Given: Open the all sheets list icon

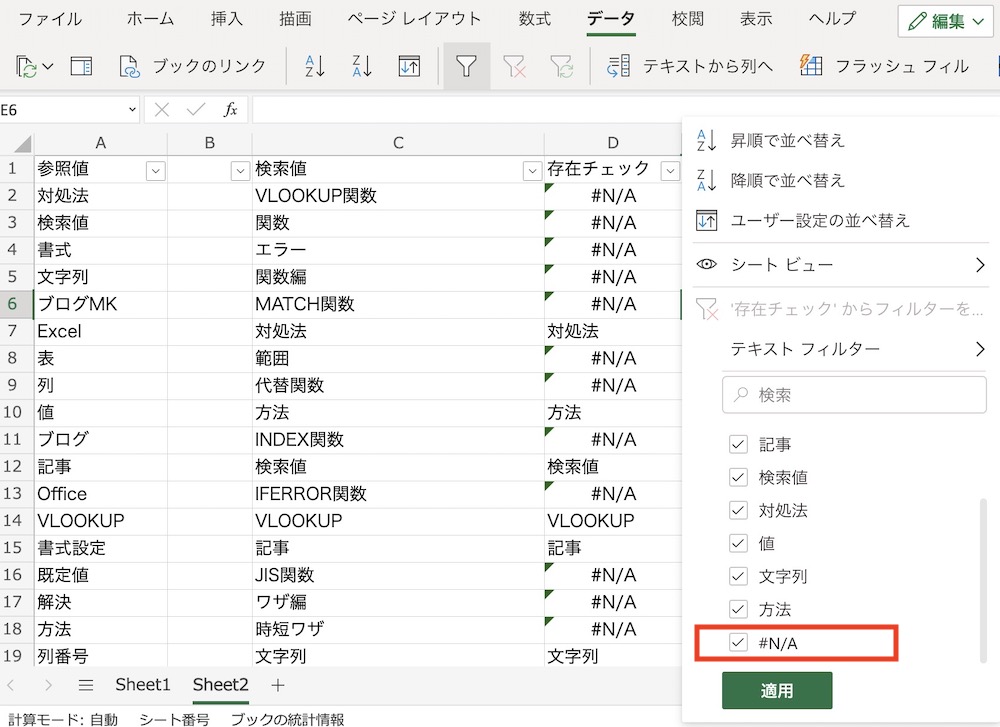Looking at the screenshot, I should tap(85, 686).
